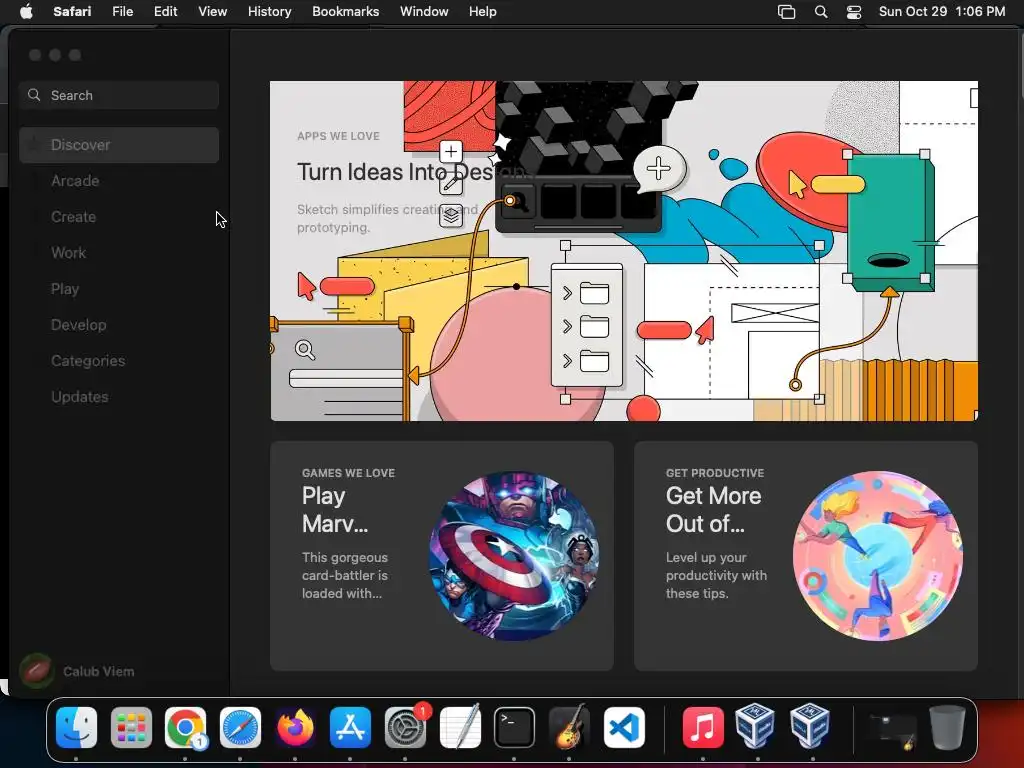Open the Turn Ideas Into Designs banner
The height and width of the screenshot is (768, 1024).
point(624,251)
